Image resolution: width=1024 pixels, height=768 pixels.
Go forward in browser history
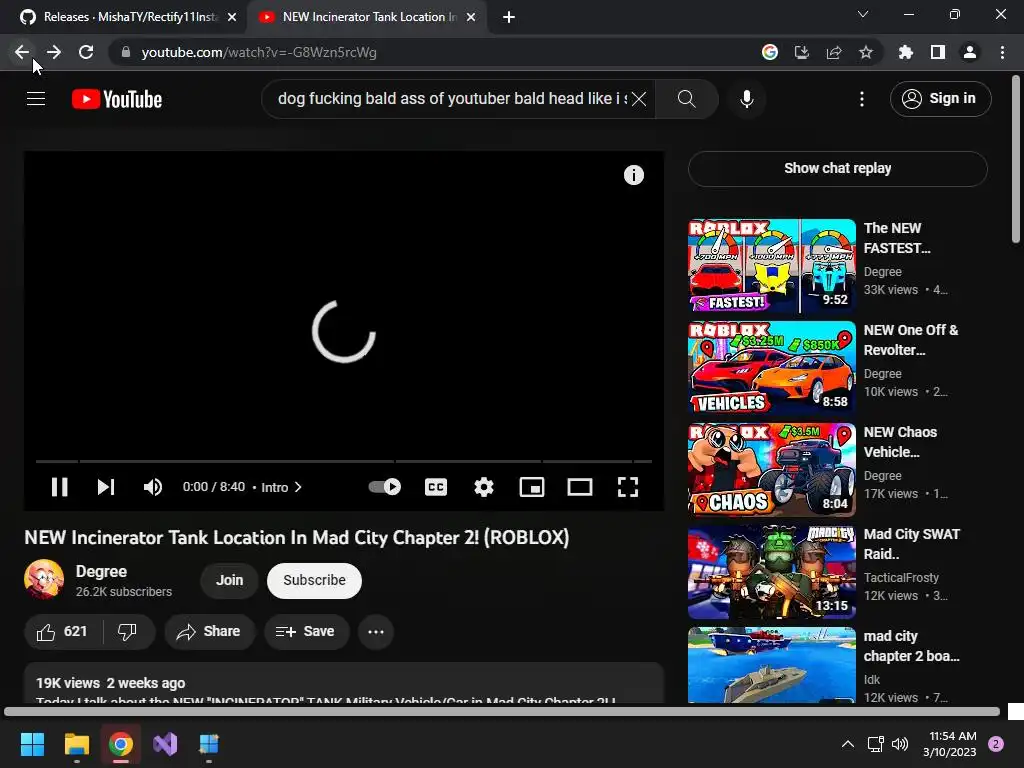54,52
